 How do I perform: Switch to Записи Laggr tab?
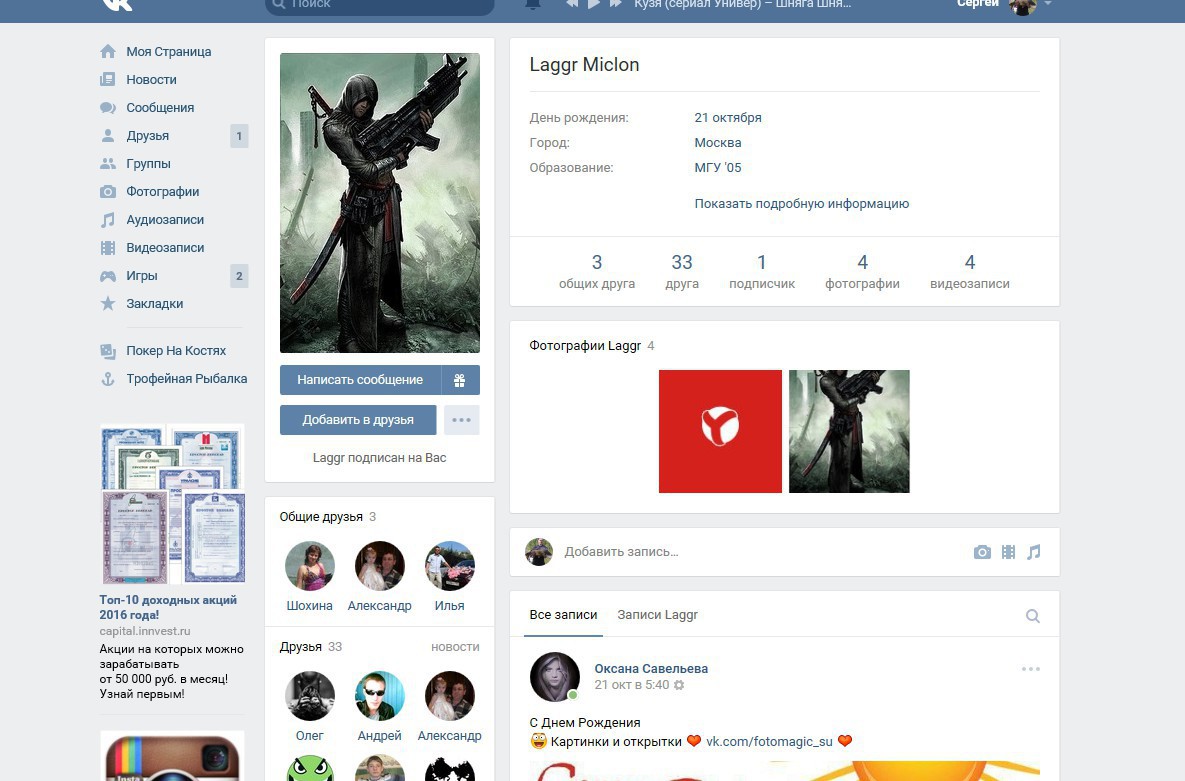(x=657, y=615)
